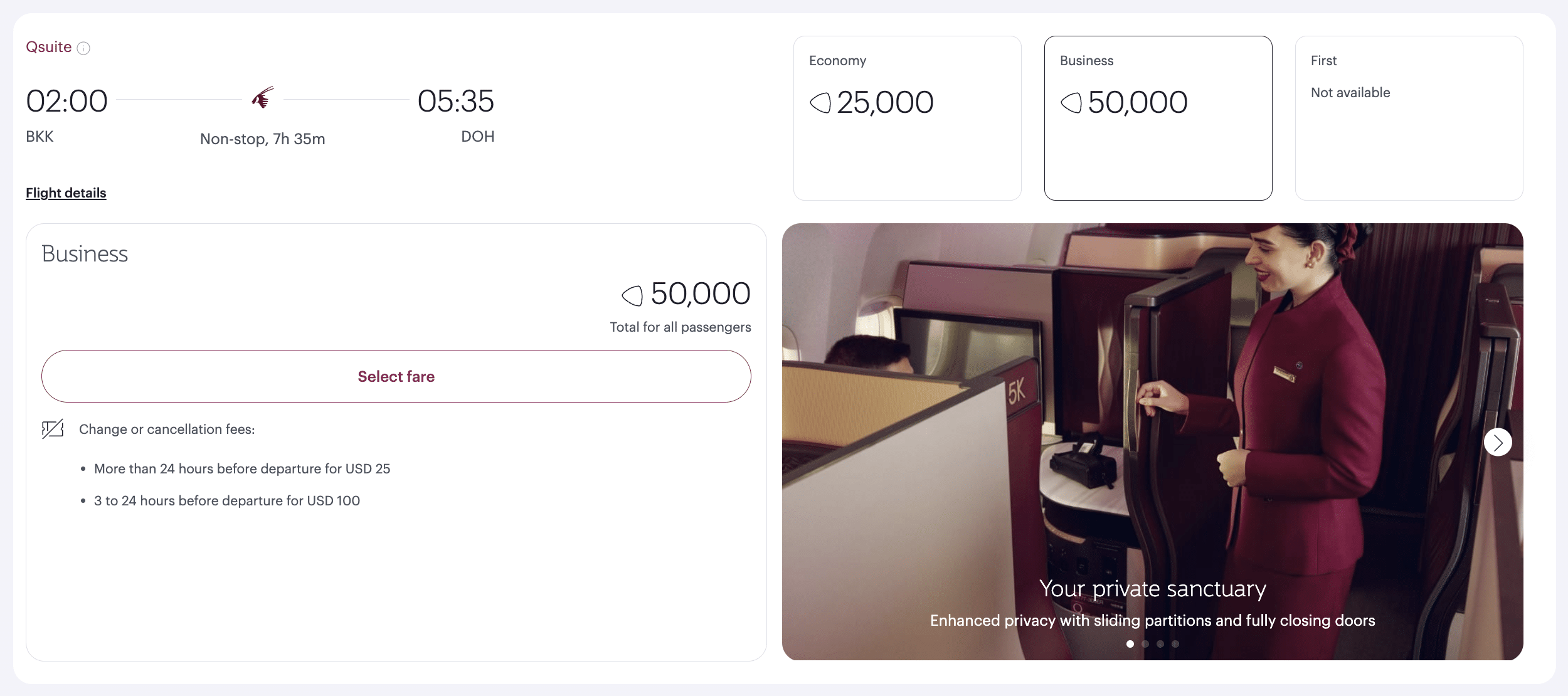1568x696 pixels.
Task: Click the Your private sanctuary caption
Action: pyautogui.click(x=1152, y=589)
